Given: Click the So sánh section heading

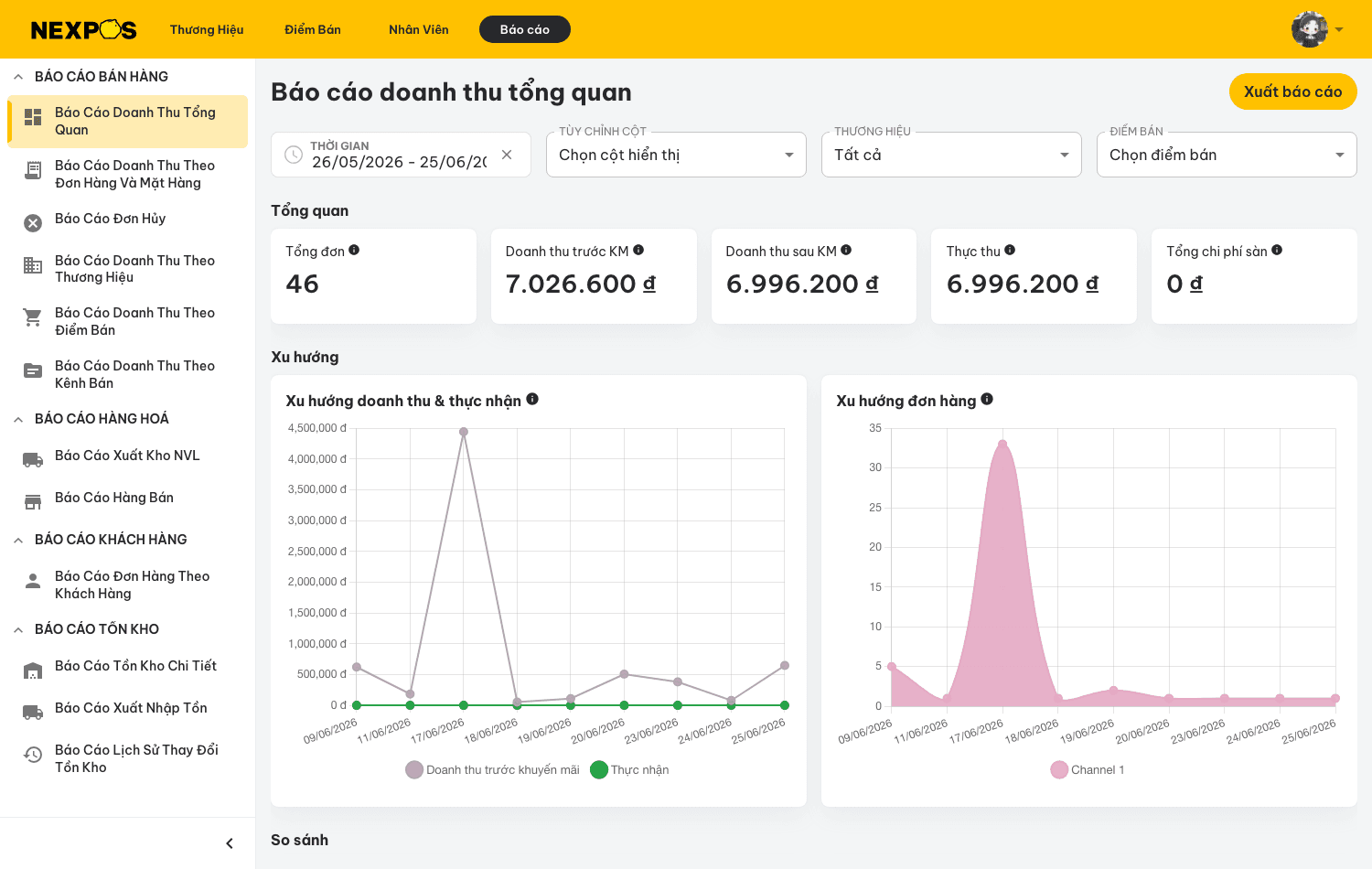Looking at the screenshot, I should (300, 840).
